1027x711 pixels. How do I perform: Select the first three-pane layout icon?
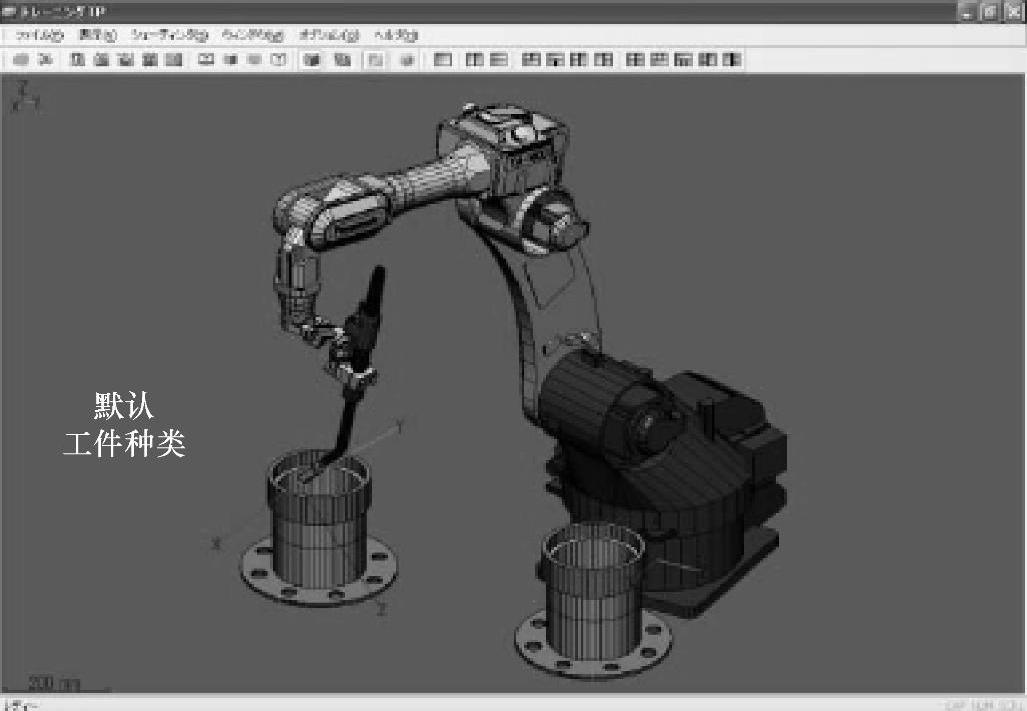click(x=531, y=60)
